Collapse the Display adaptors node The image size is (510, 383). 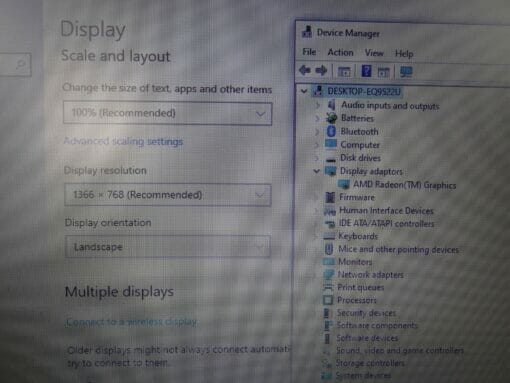pos(317,171)
